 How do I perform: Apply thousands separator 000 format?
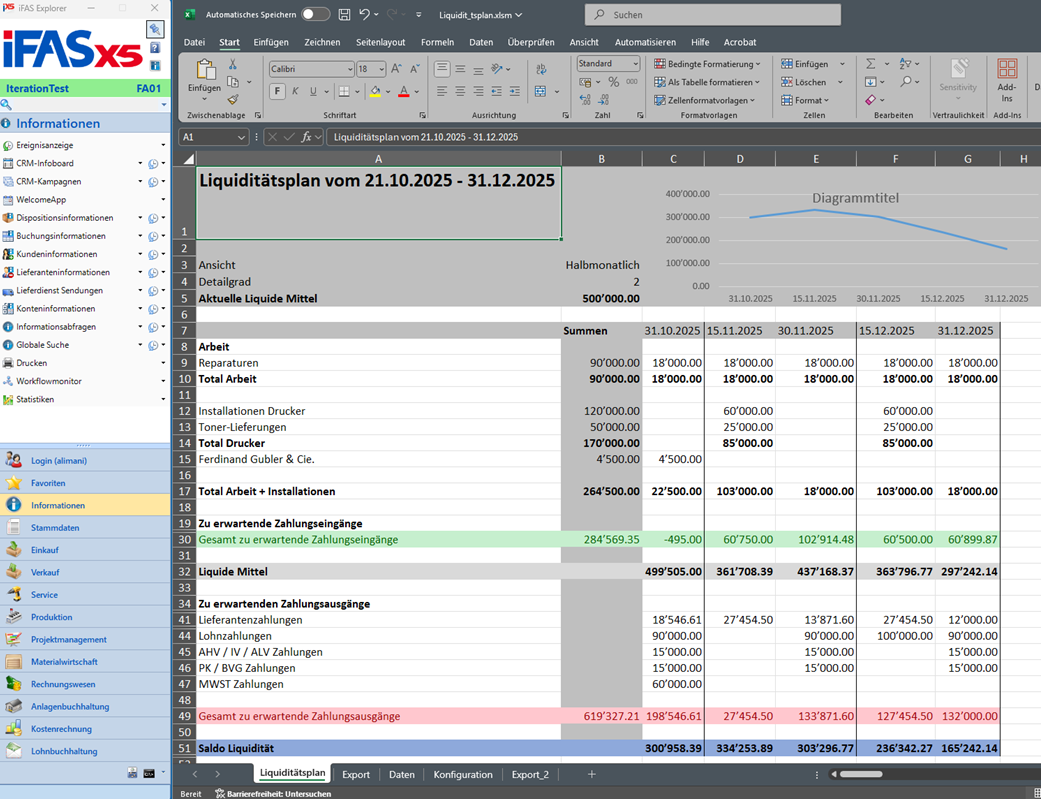pyautogui.click(x=631, y=82)
